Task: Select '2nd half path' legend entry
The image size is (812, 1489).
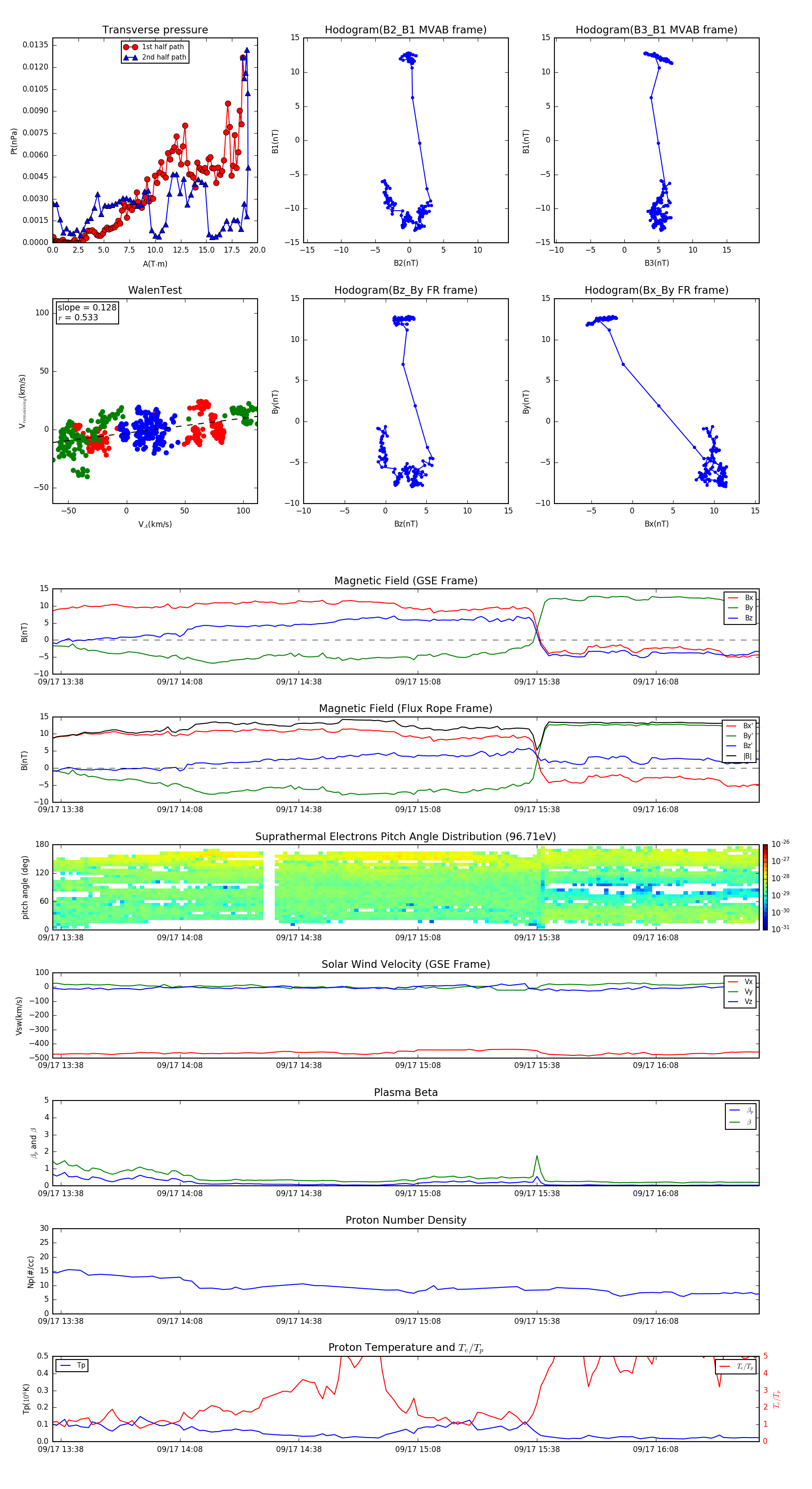Action: 155,57
